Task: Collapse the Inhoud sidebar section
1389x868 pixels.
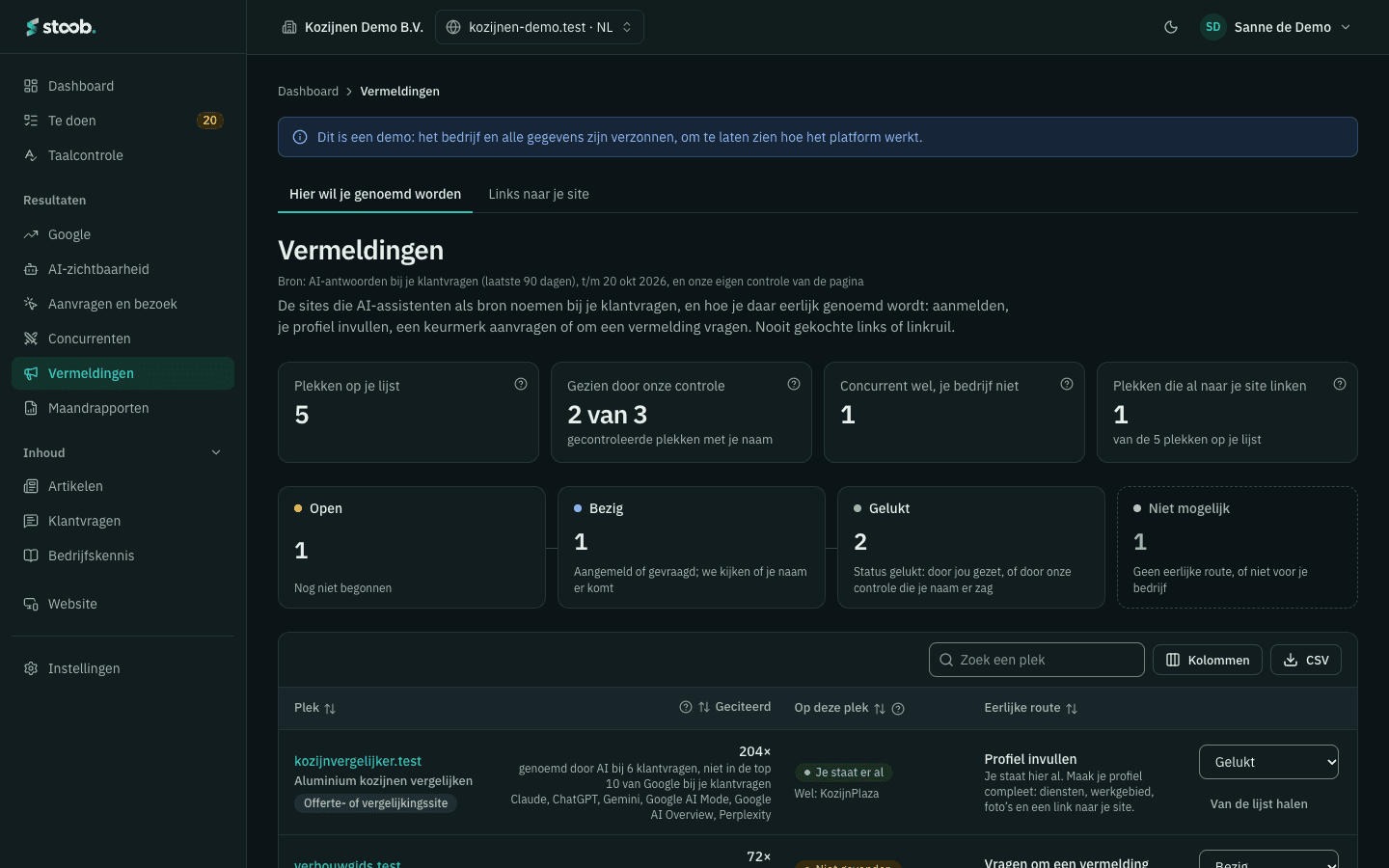Action: (216, 452)
